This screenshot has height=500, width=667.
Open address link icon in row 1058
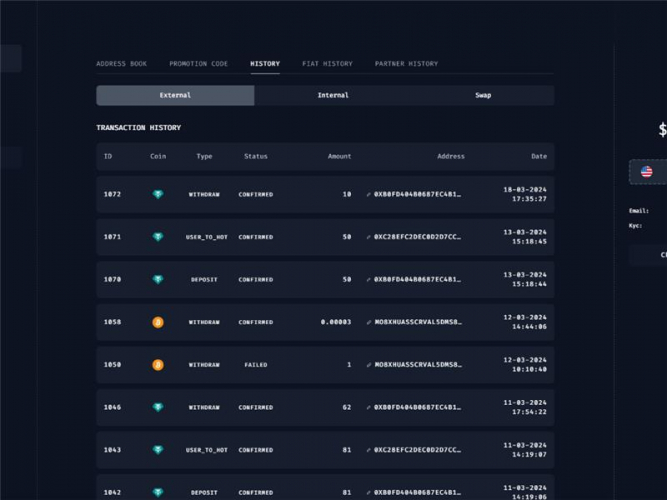pos(368,322)
